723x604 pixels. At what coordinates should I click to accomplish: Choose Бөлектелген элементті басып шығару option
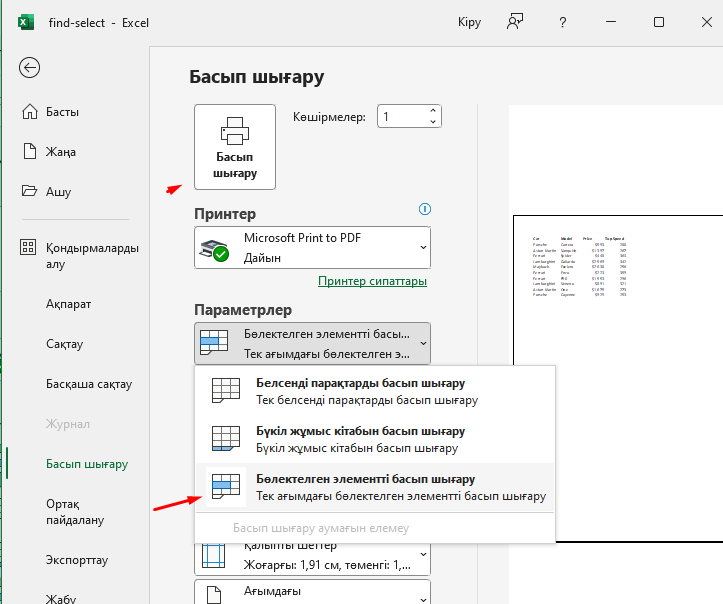pos(375,487)
